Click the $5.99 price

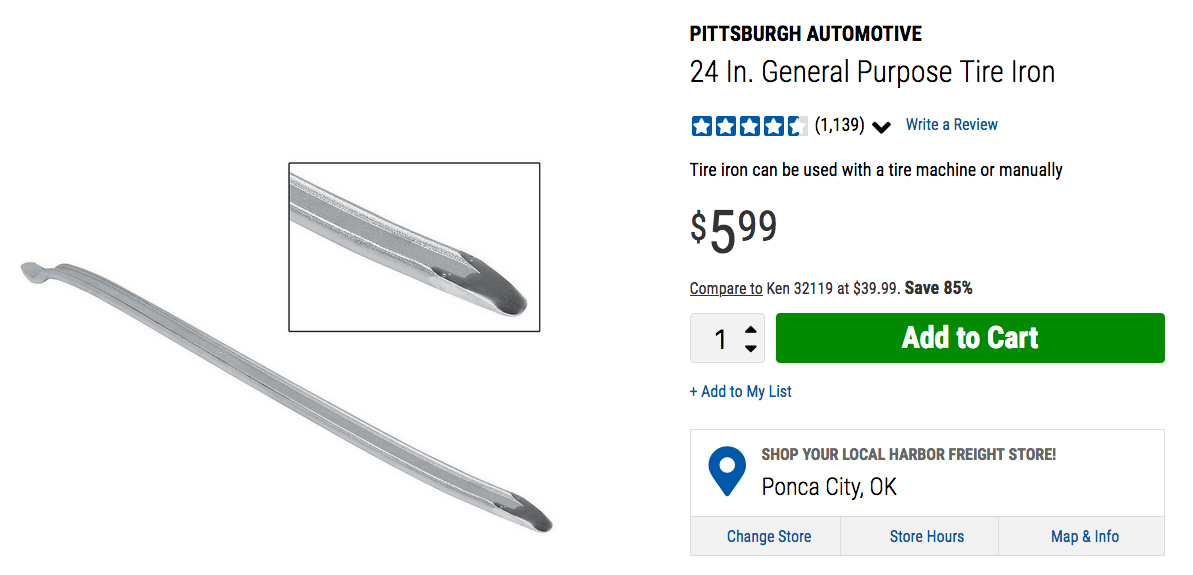pos(733,228)
